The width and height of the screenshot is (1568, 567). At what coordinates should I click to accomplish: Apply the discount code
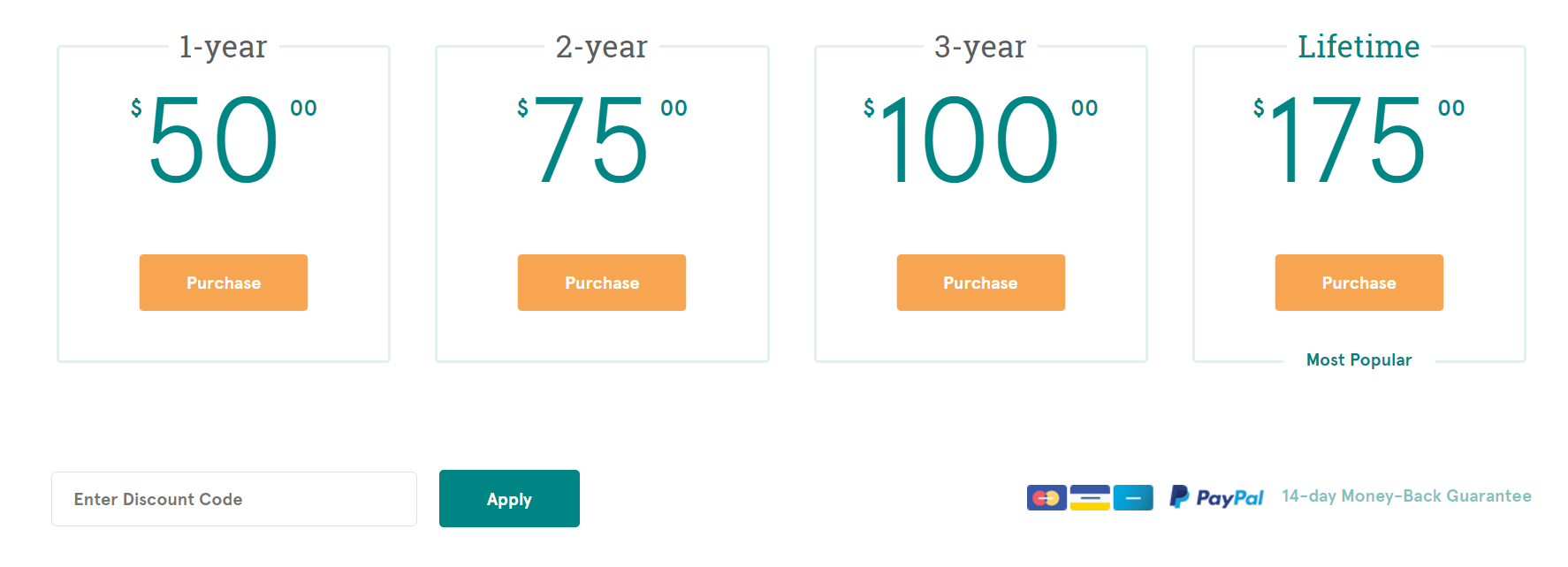pos(509,499)
